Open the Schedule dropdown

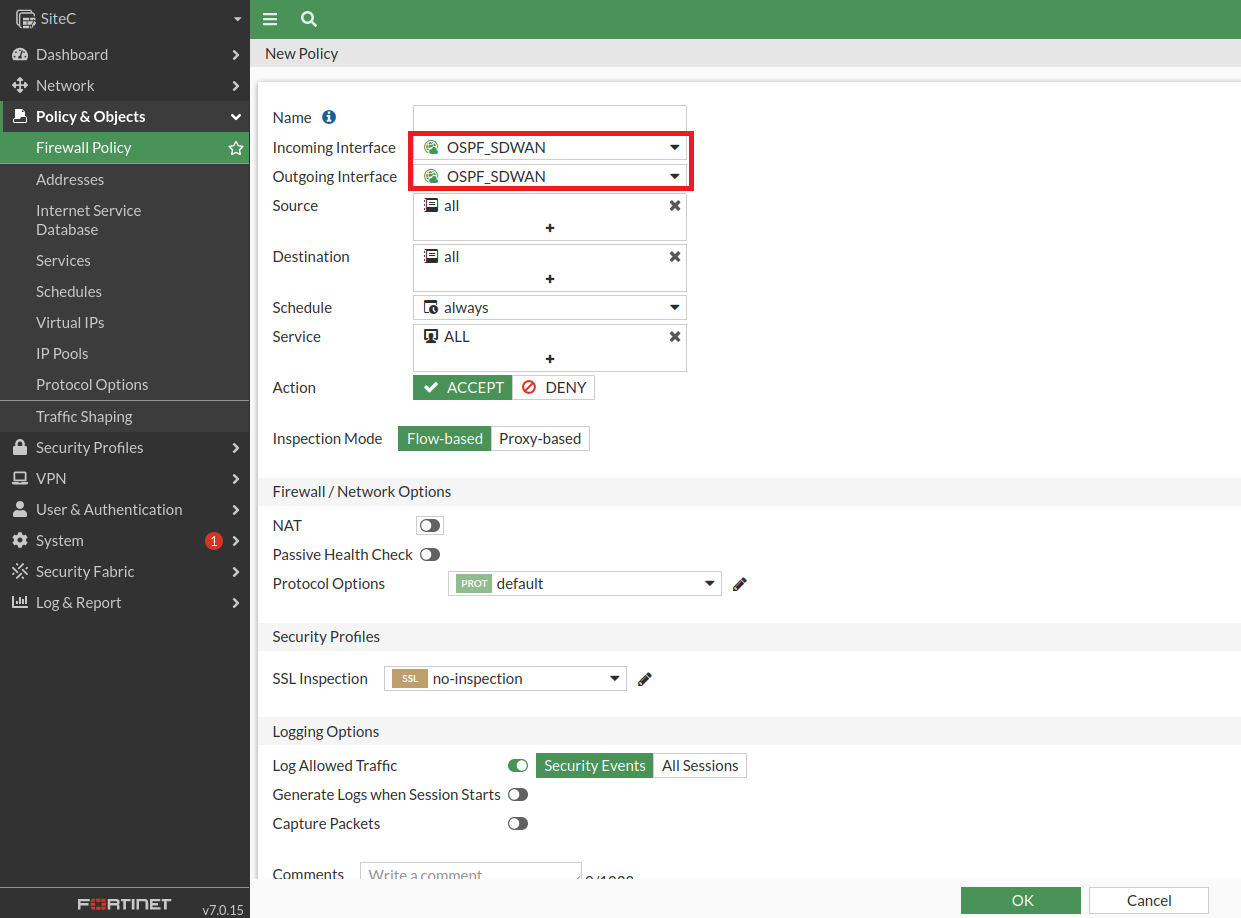pyautogui.click(x=550, y=307)
